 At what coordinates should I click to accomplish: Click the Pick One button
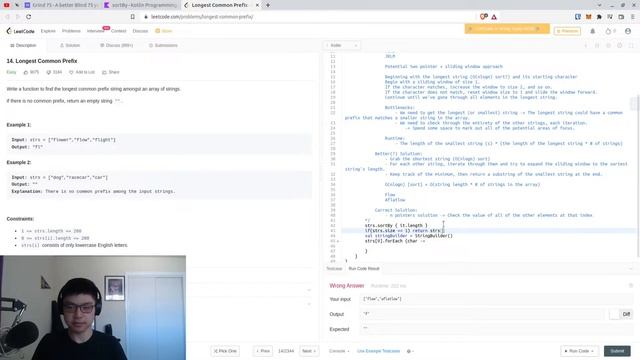(x=225, y=351)
